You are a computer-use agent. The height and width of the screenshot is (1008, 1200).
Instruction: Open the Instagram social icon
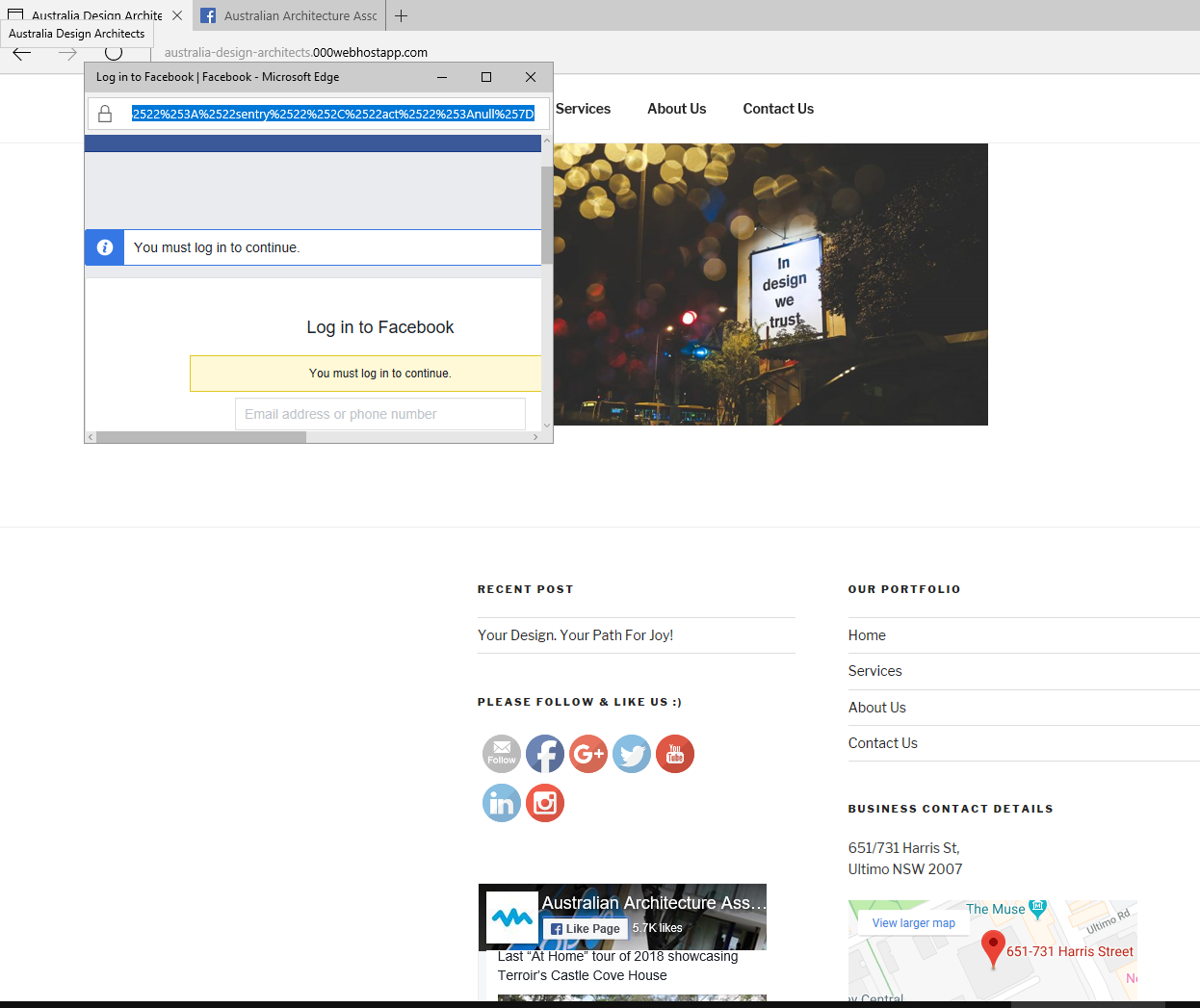point(545,803)
